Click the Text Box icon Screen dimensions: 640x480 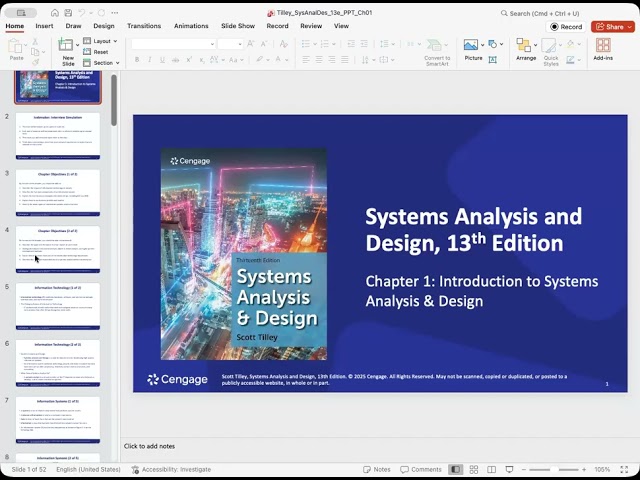(493, 60)
